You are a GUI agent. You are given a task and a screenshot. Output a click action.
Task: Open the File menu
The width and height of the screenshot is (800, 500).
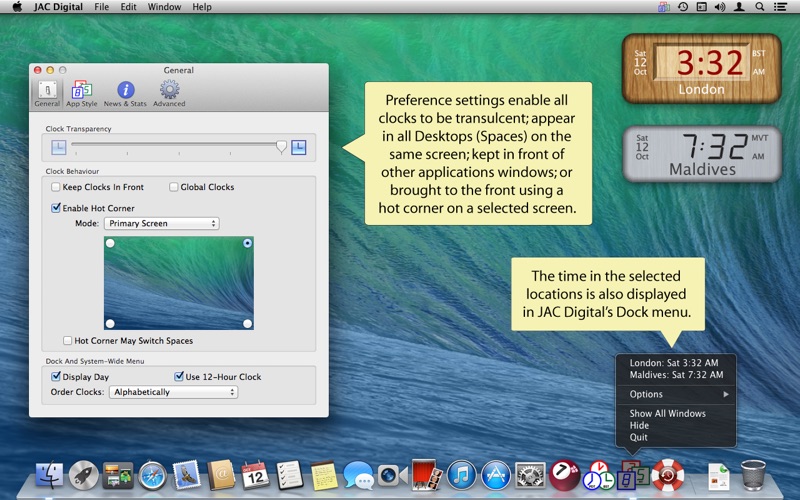point(102,7)
